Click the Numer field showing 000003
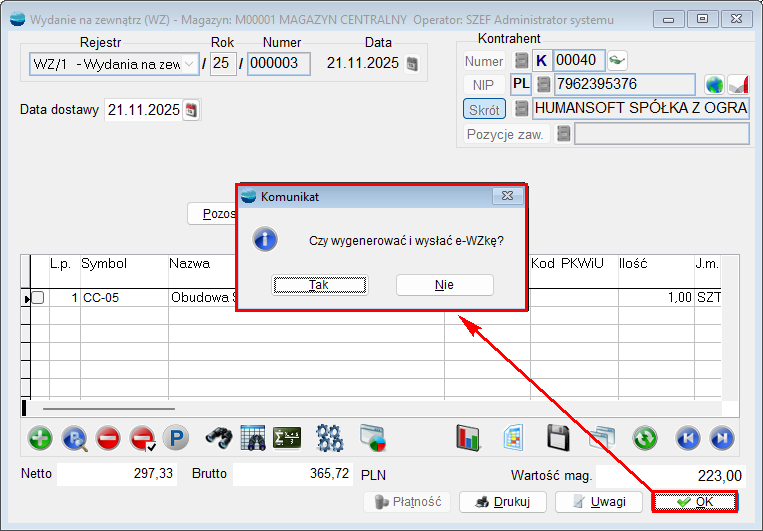Image resolution: width=763 pixels, height=531 pixels. click(x=278, y=64)
